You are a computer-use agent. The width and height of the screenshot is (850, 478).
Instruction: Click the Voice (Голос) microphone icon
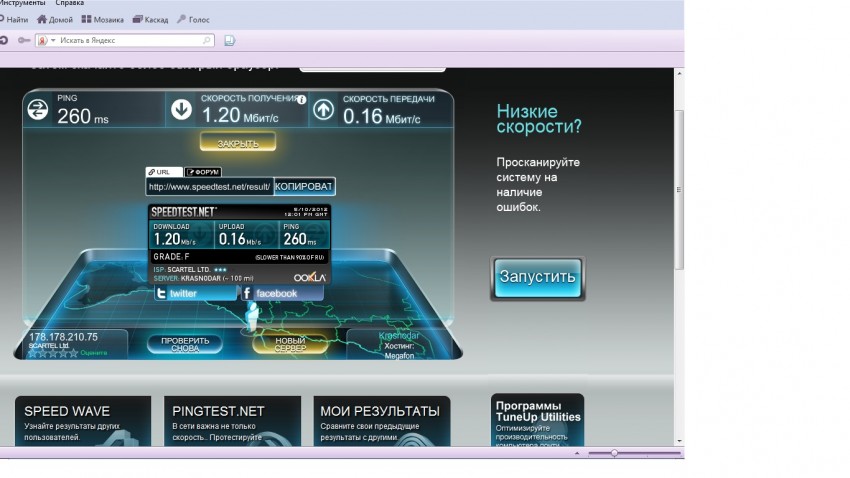(x=181, y=19)
